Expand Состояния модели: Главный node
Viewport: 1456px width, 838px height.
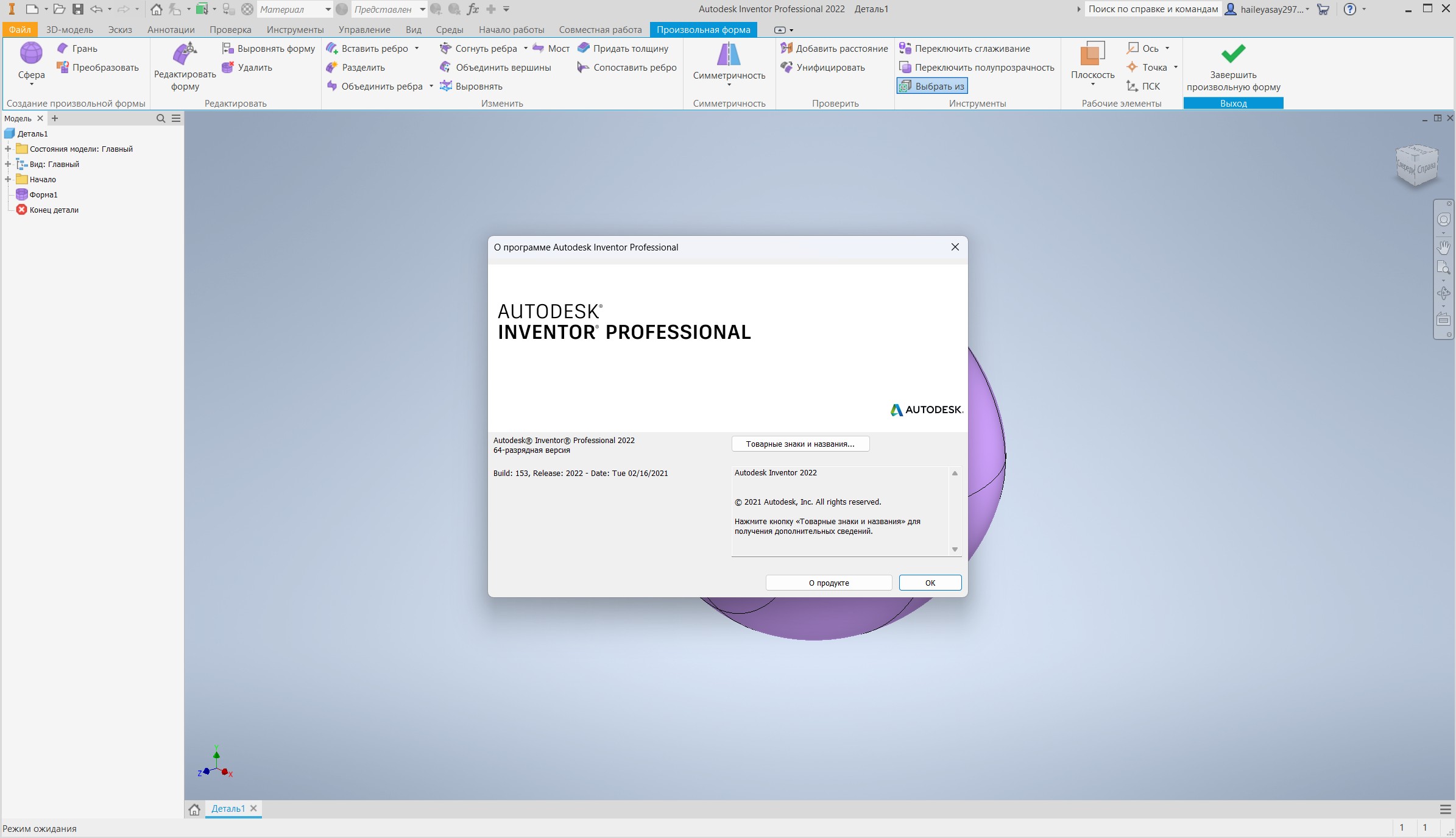point(8,149)
